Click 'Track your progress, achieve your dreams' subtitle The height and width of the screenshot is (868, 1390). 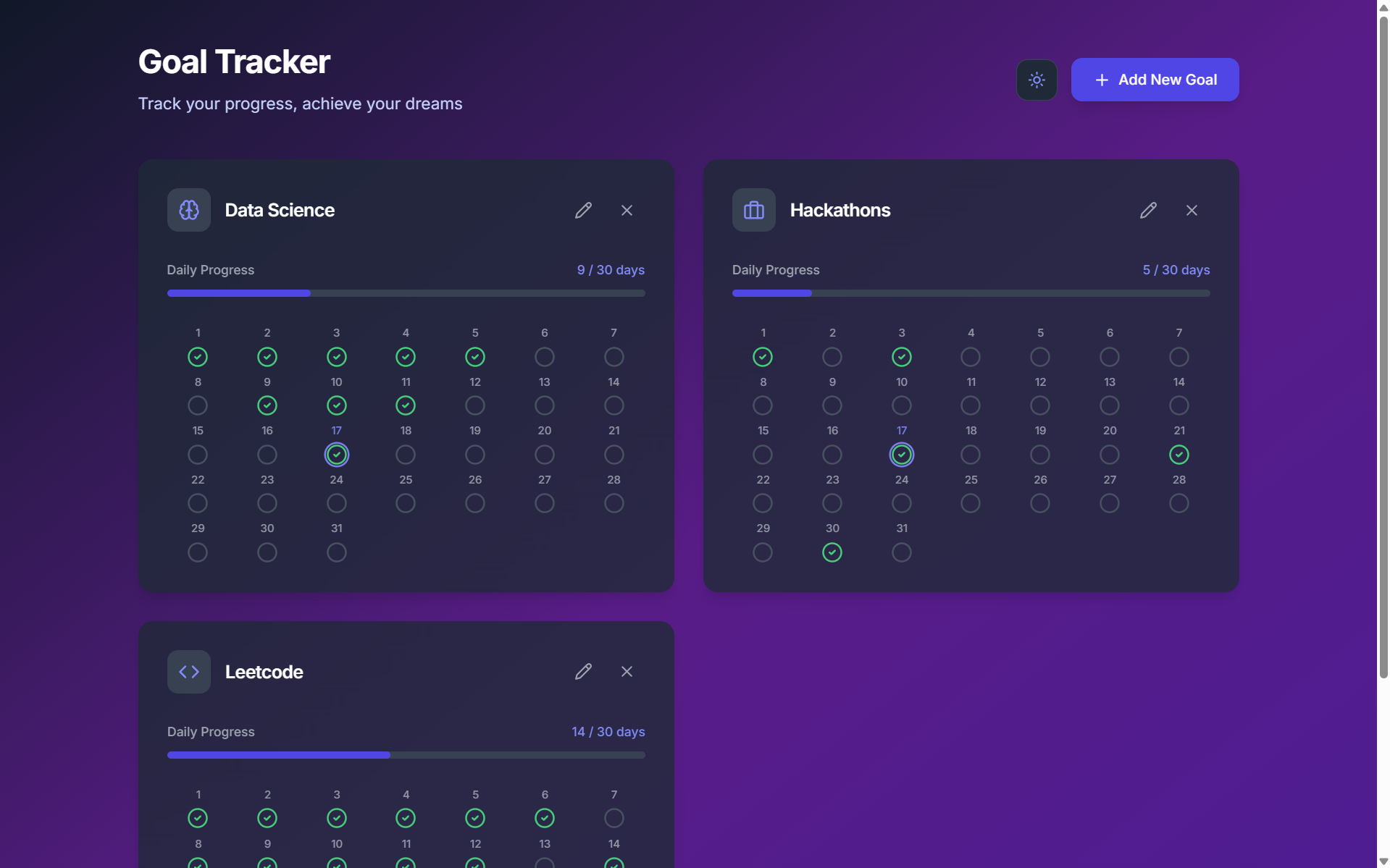(300, 104)
